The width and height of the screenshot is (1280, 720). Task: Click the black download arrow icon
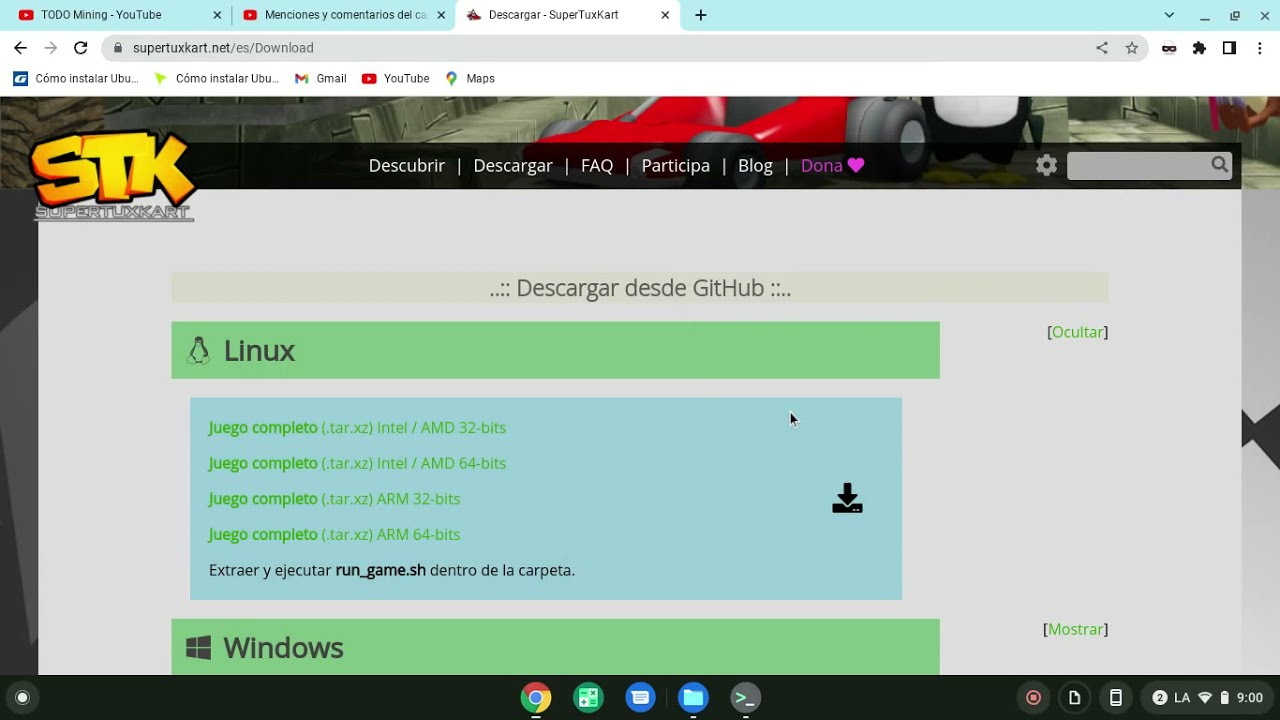[847, 498]
